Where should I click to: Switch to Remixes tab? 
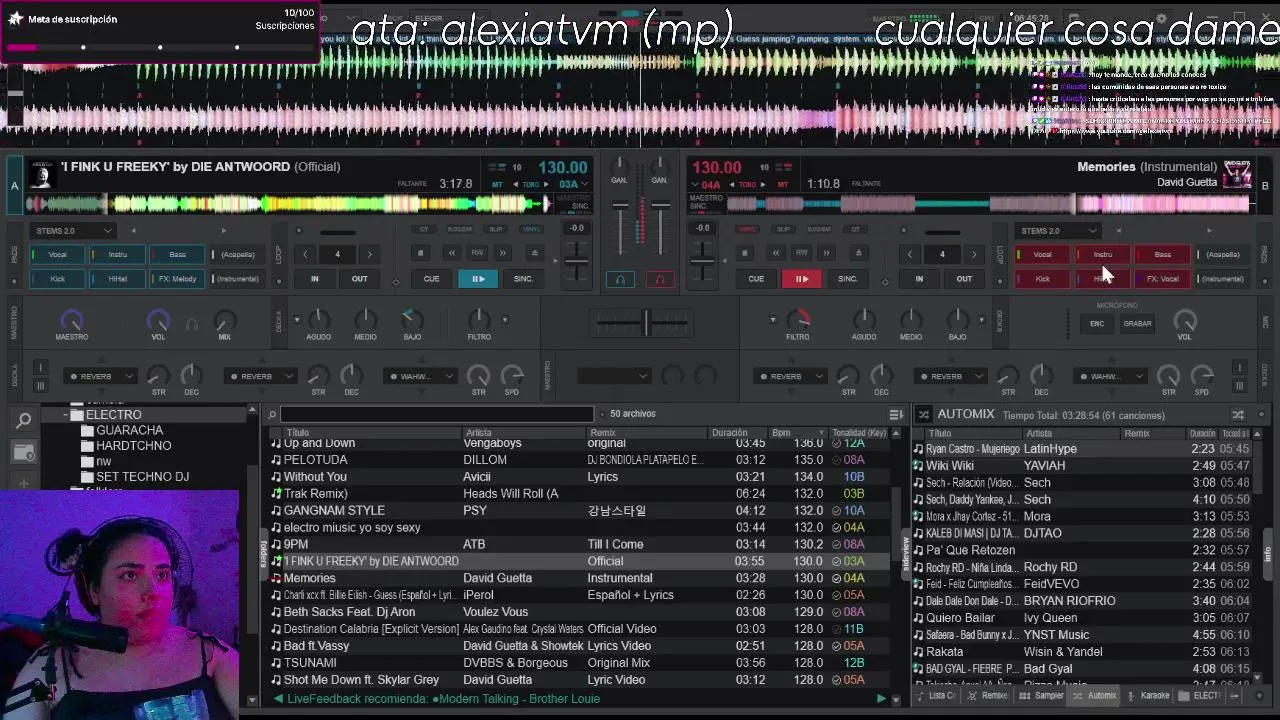click(x=989, y=696)
